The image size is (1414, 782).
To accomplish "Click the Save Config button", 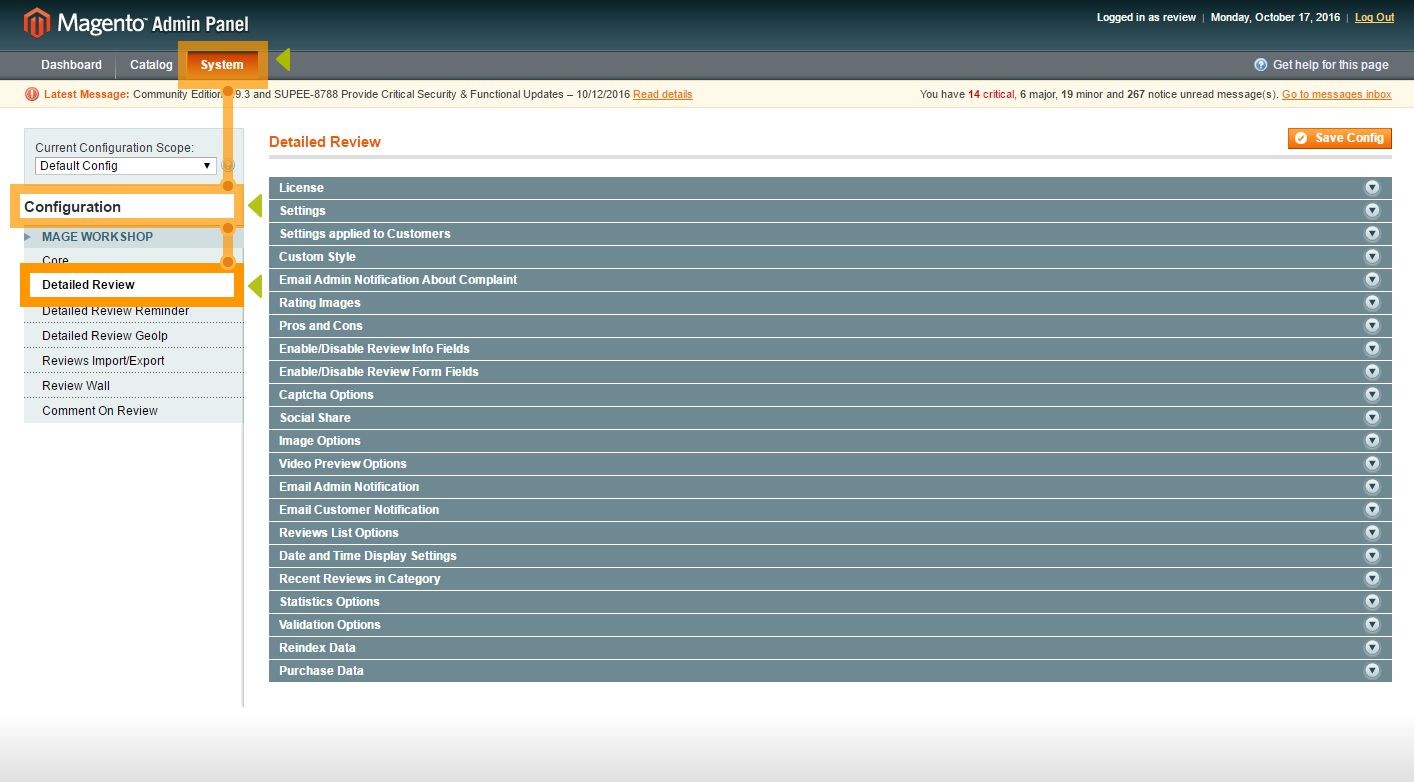I will (1340, 138).
